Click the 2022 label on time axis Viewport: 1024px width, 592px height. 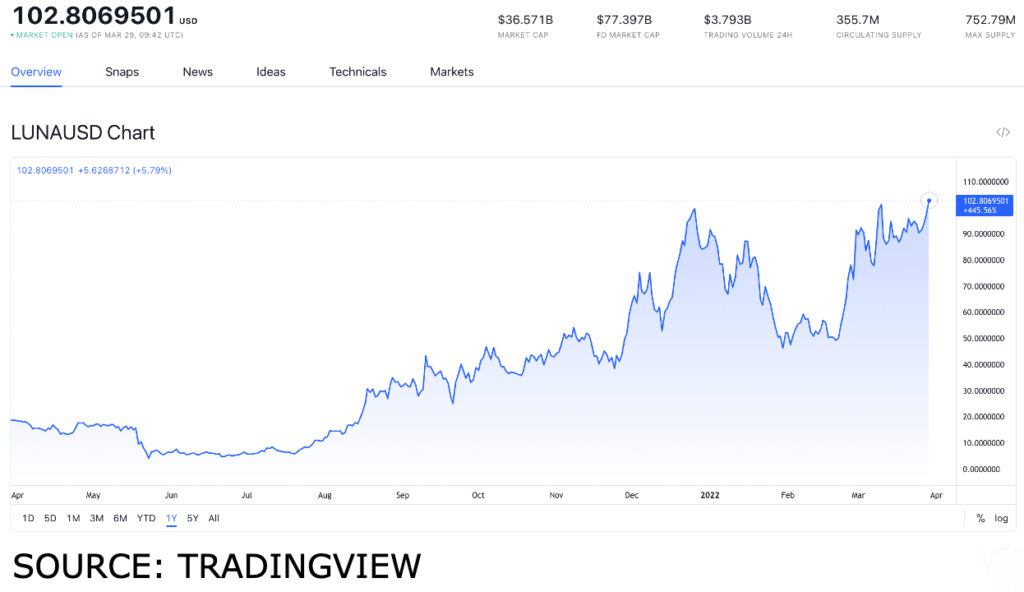tap(710, 495)
